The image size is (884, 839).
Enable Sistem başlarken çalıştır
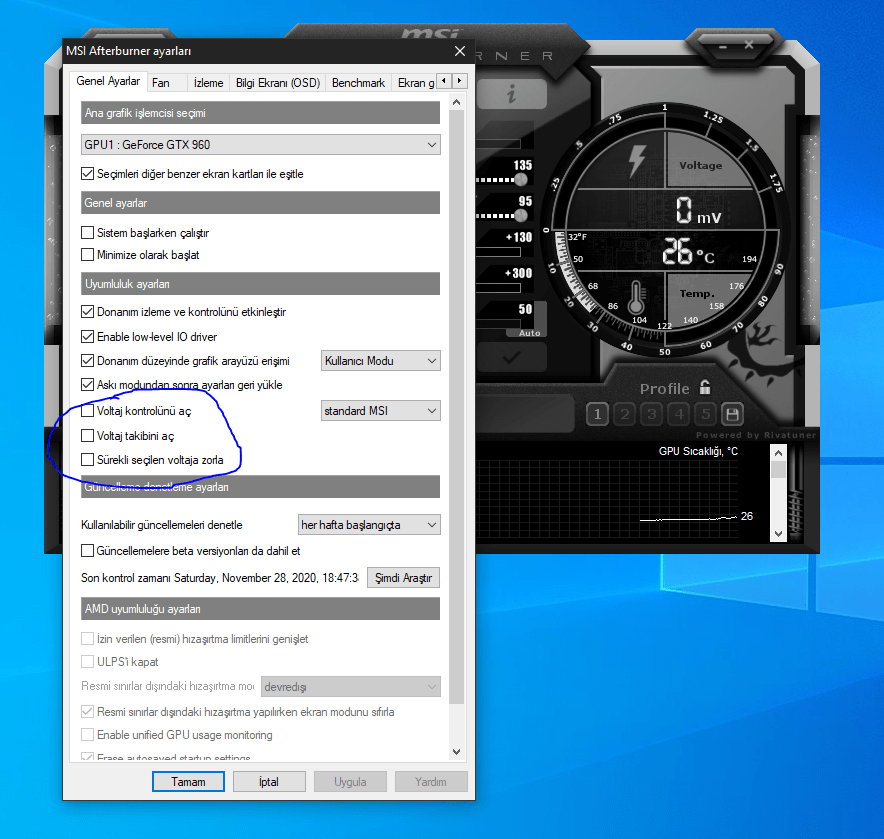point(87,232)
